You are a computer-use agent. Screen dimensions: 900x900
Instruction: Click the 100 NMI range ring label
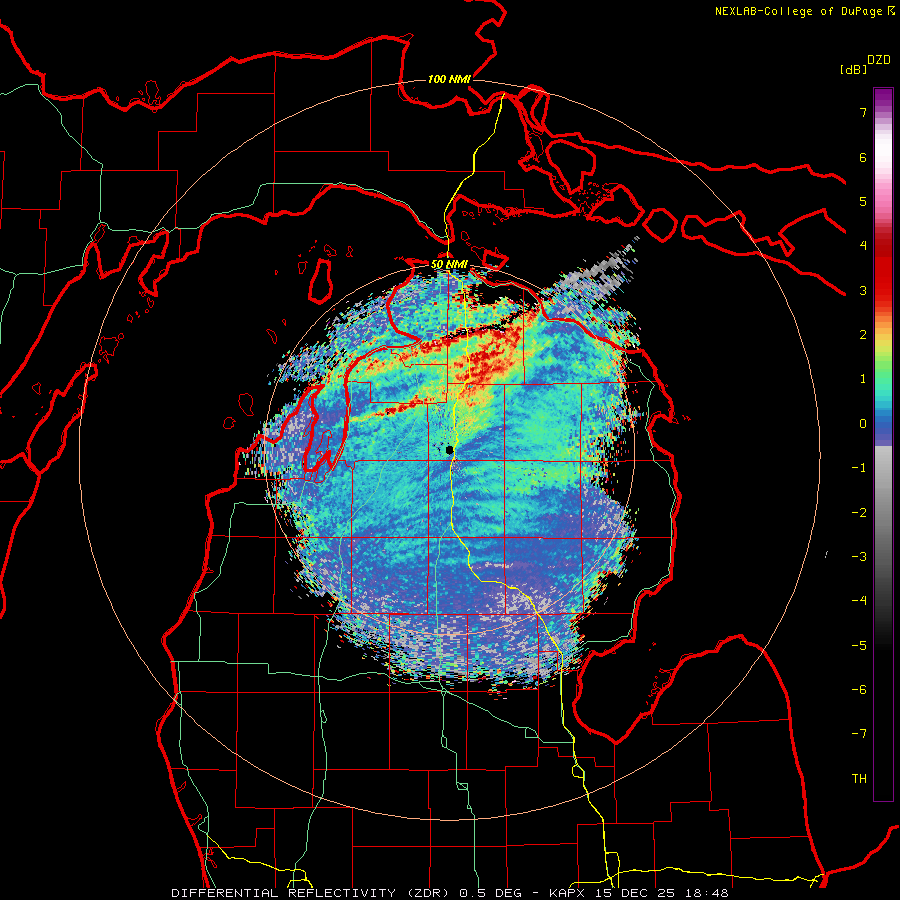click(x=449, y=79)
